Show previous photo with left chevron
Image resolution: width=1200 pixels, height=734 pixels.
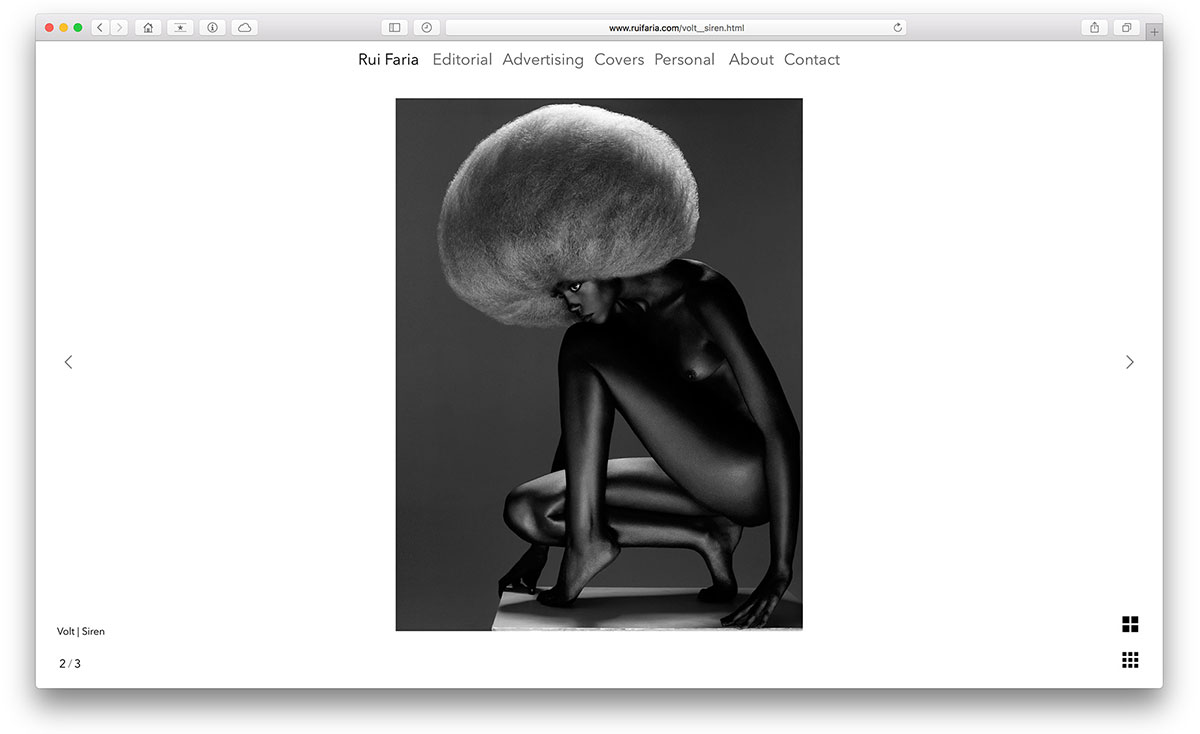pos(68,362)
